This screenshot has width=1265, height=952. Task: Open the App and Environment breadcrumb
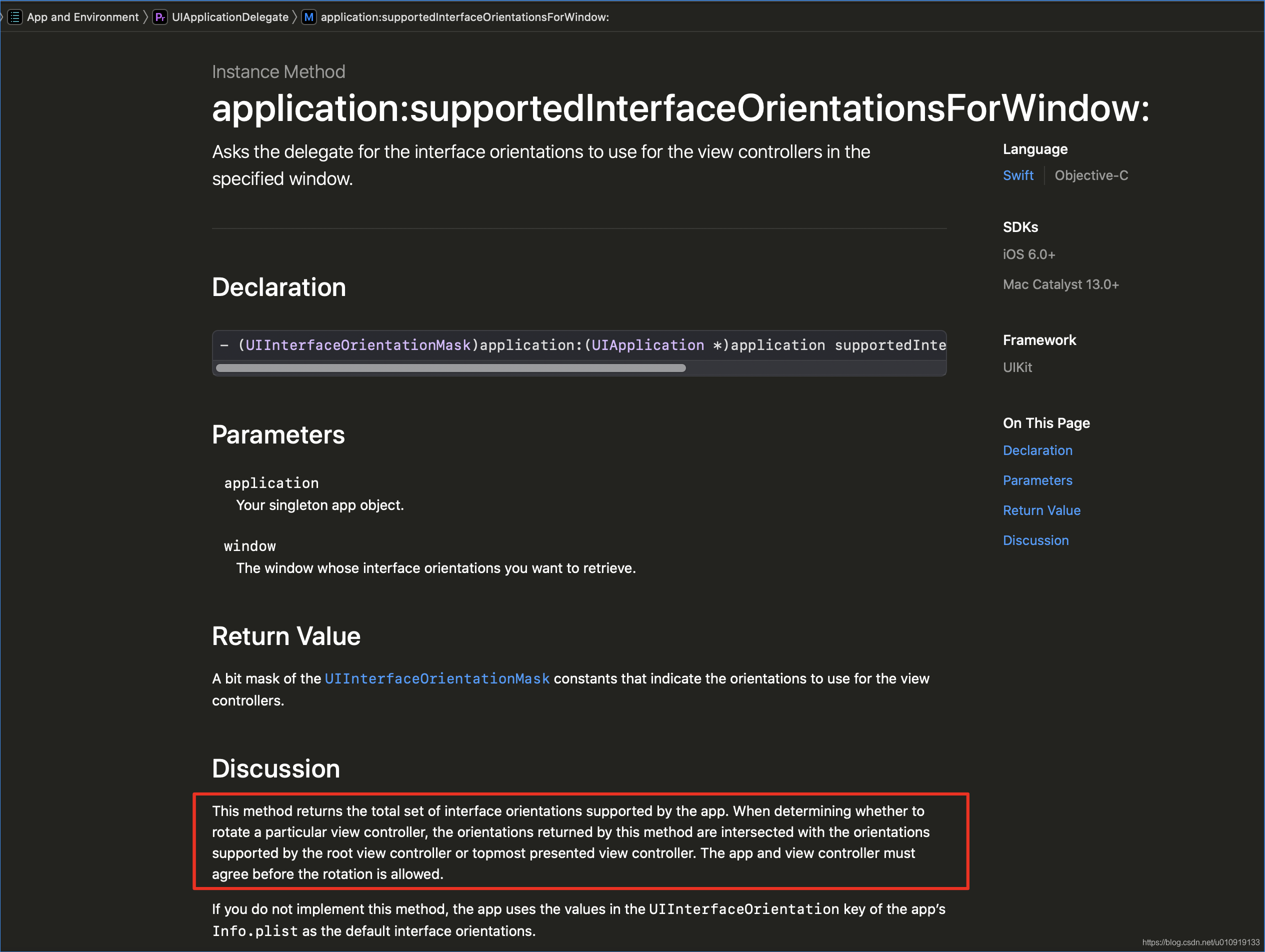tap(83, 17)
